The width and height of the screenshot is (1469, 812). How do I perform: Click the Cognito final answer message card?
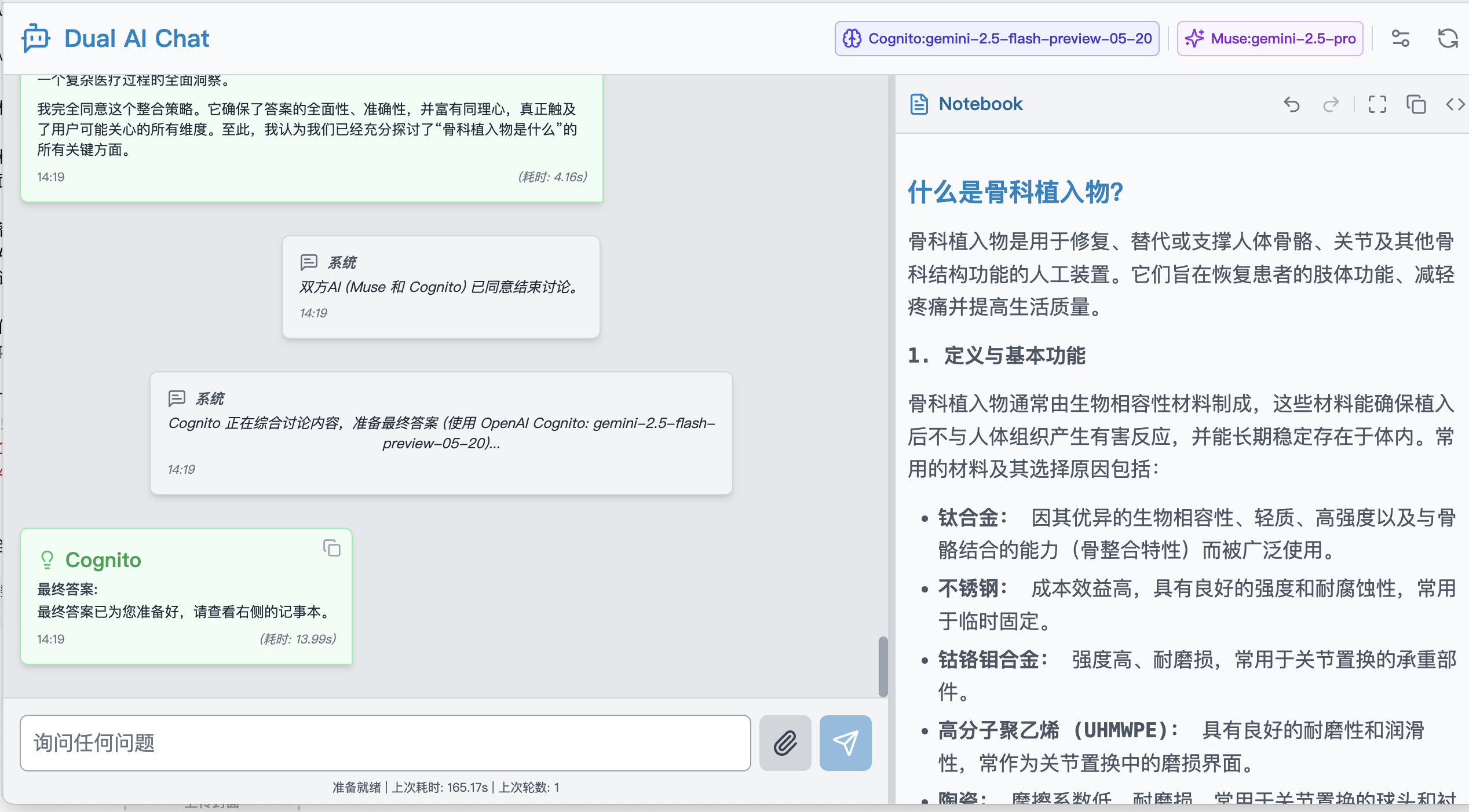pyautogui.click(x=187, y=596)
